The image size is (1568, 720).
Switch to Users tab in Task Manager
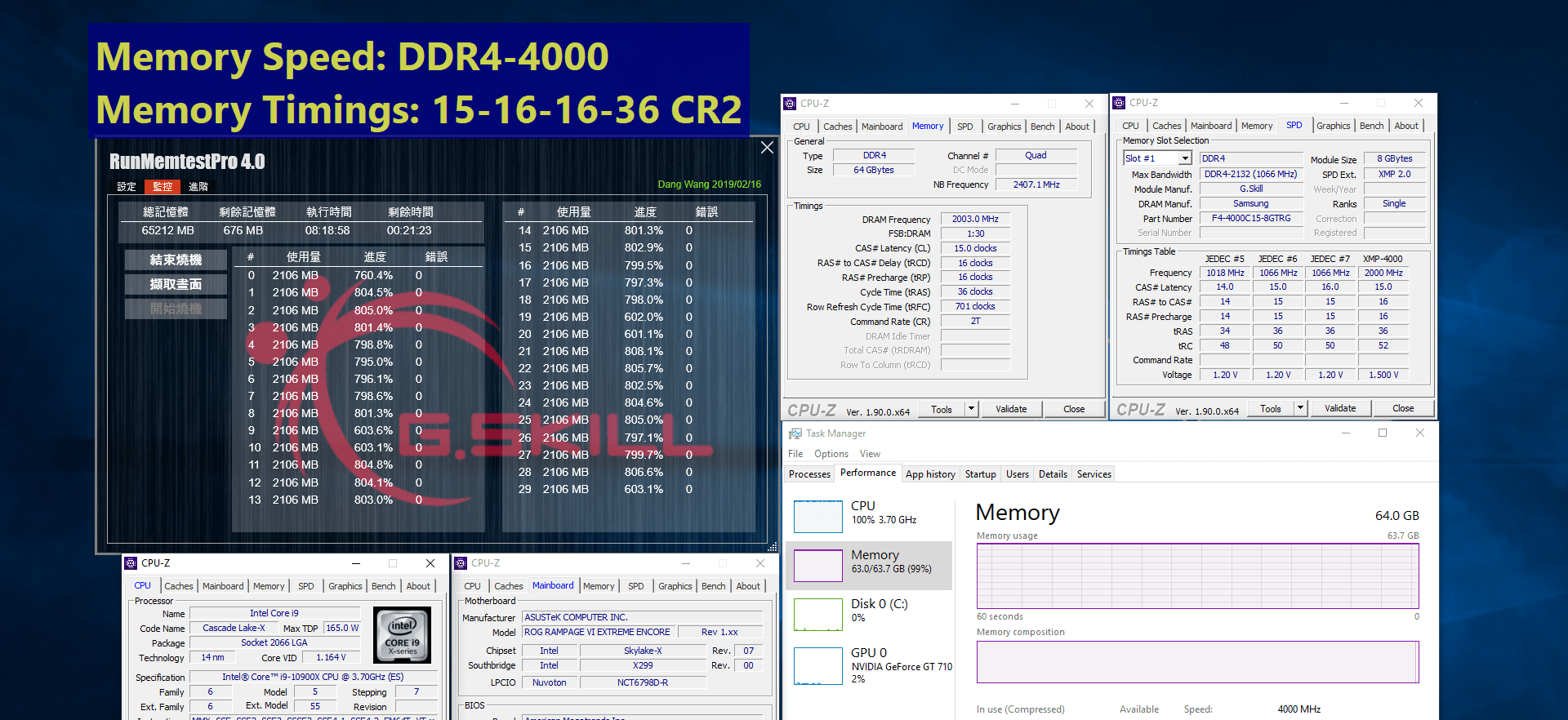(1017, 474)
